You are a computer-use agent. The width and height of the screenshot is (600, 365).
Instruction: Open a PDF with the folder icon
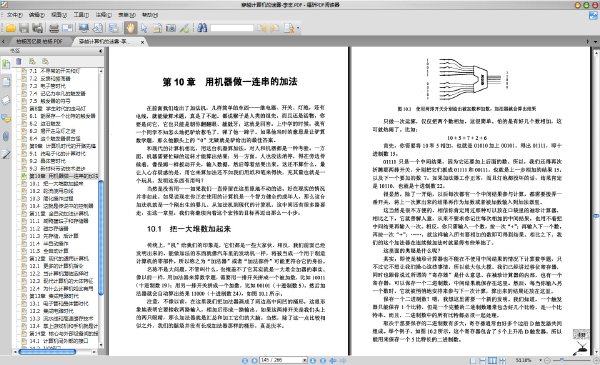point(10,28)
